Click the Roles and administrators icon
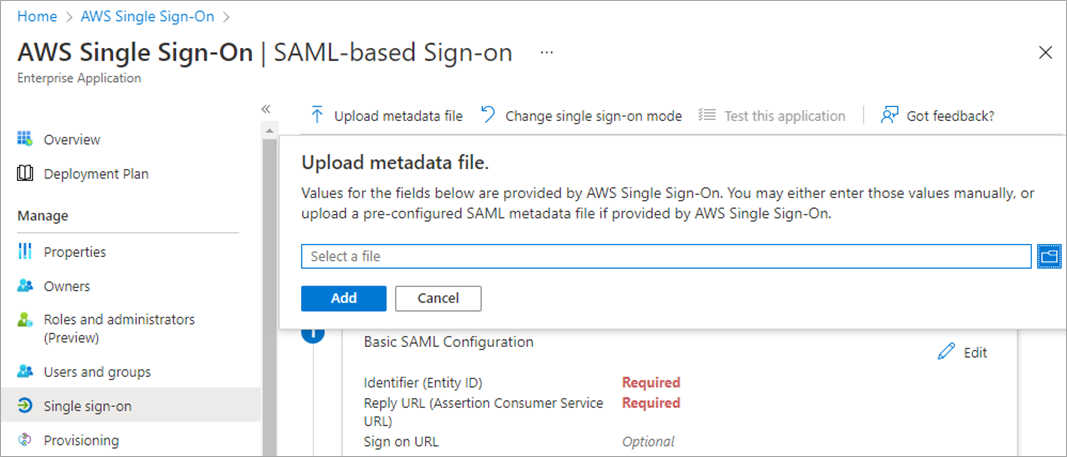 26,320
